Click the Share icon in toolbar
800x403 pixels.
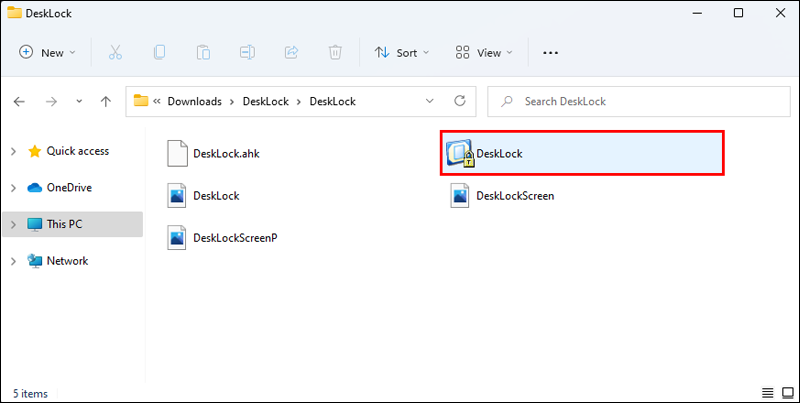[292, 52]
